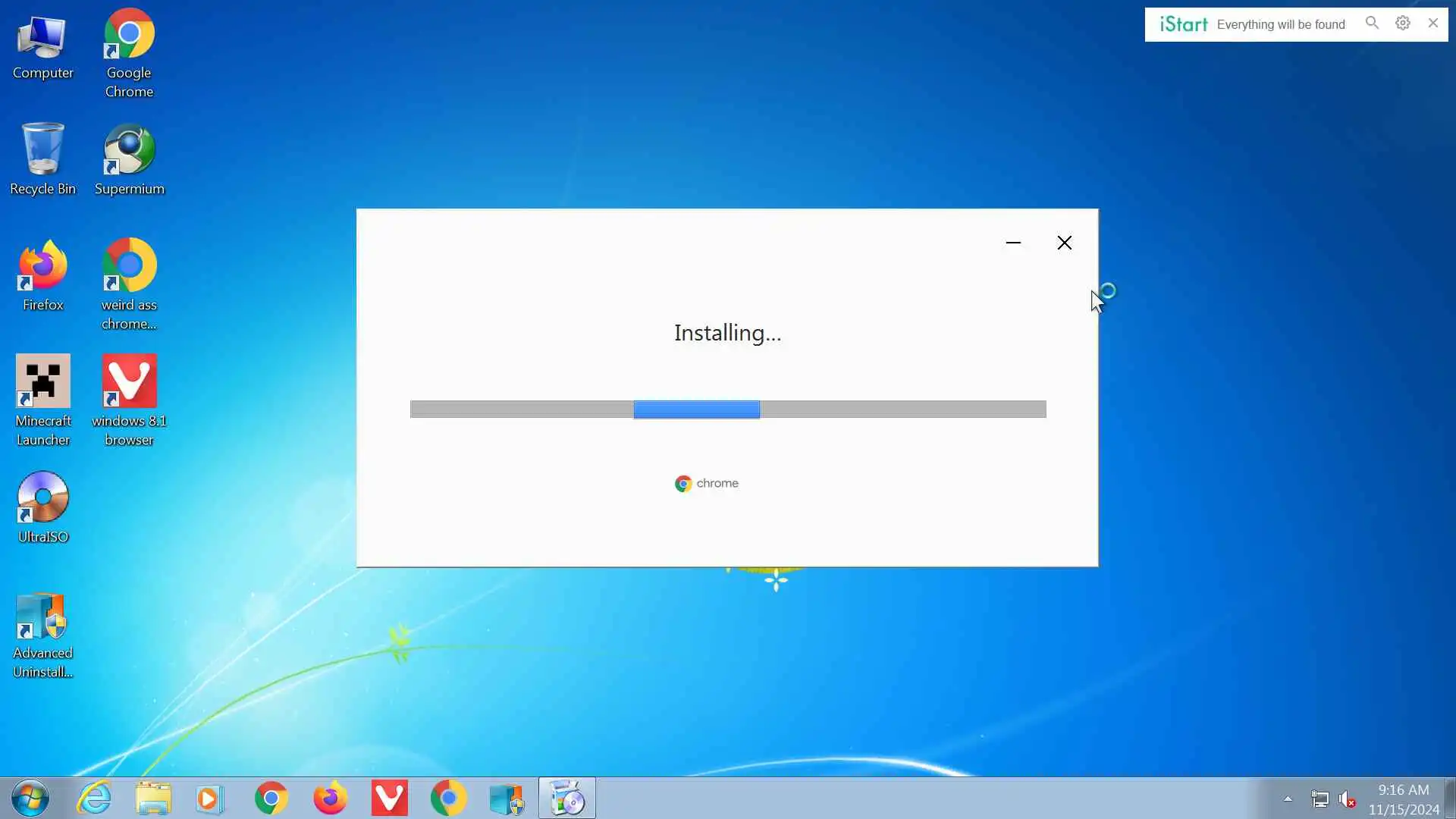Select the UltraISO desktop icon
1456x819 pixels.
click(42, 507)
